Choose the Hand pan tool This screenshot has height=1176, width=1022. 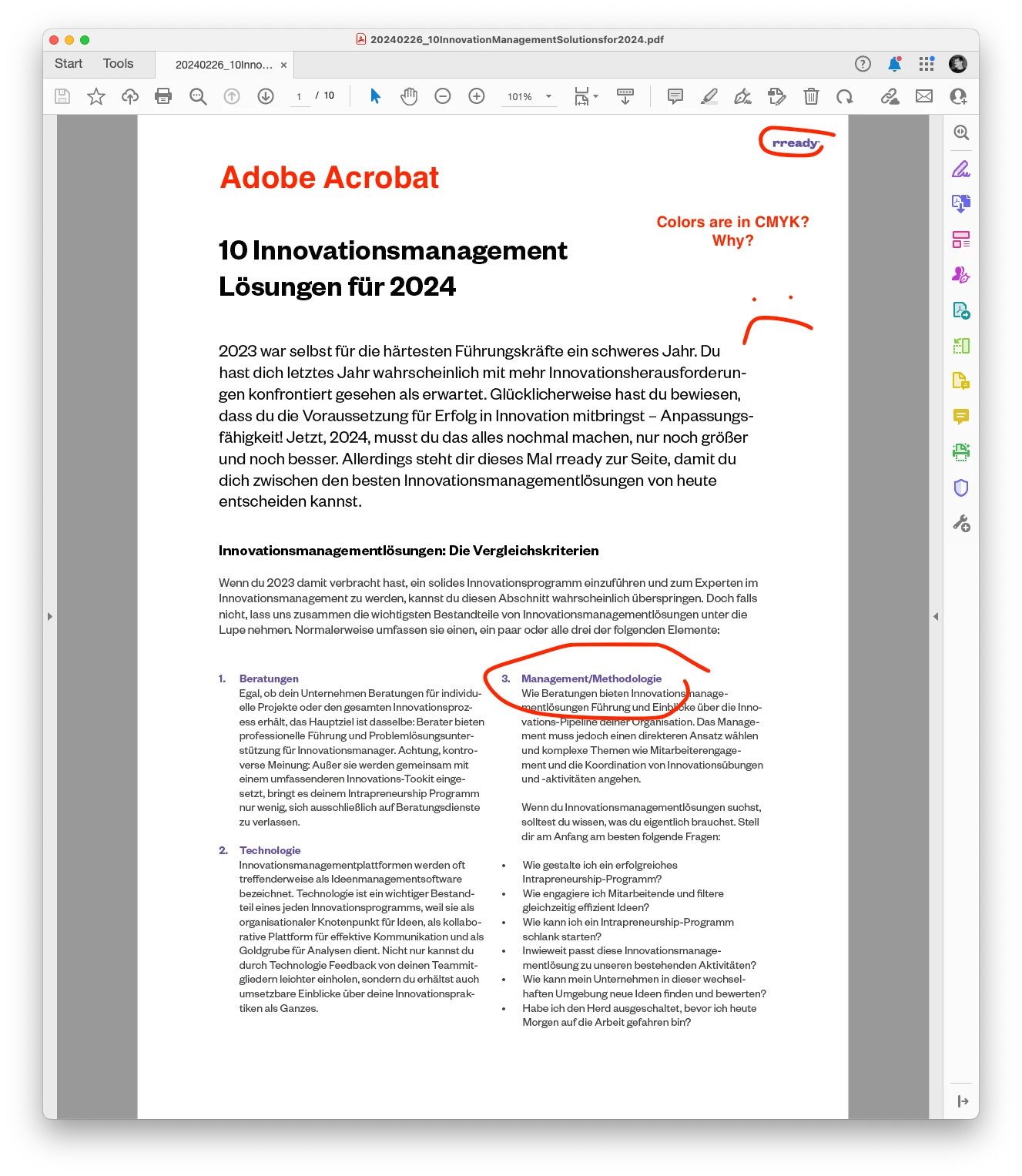[409, 96]
